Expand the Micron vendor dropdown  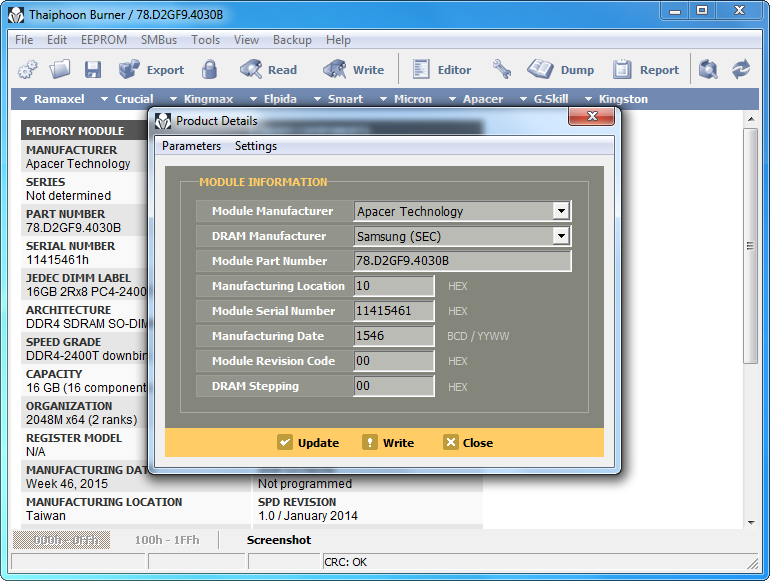(x=406, y=99)
